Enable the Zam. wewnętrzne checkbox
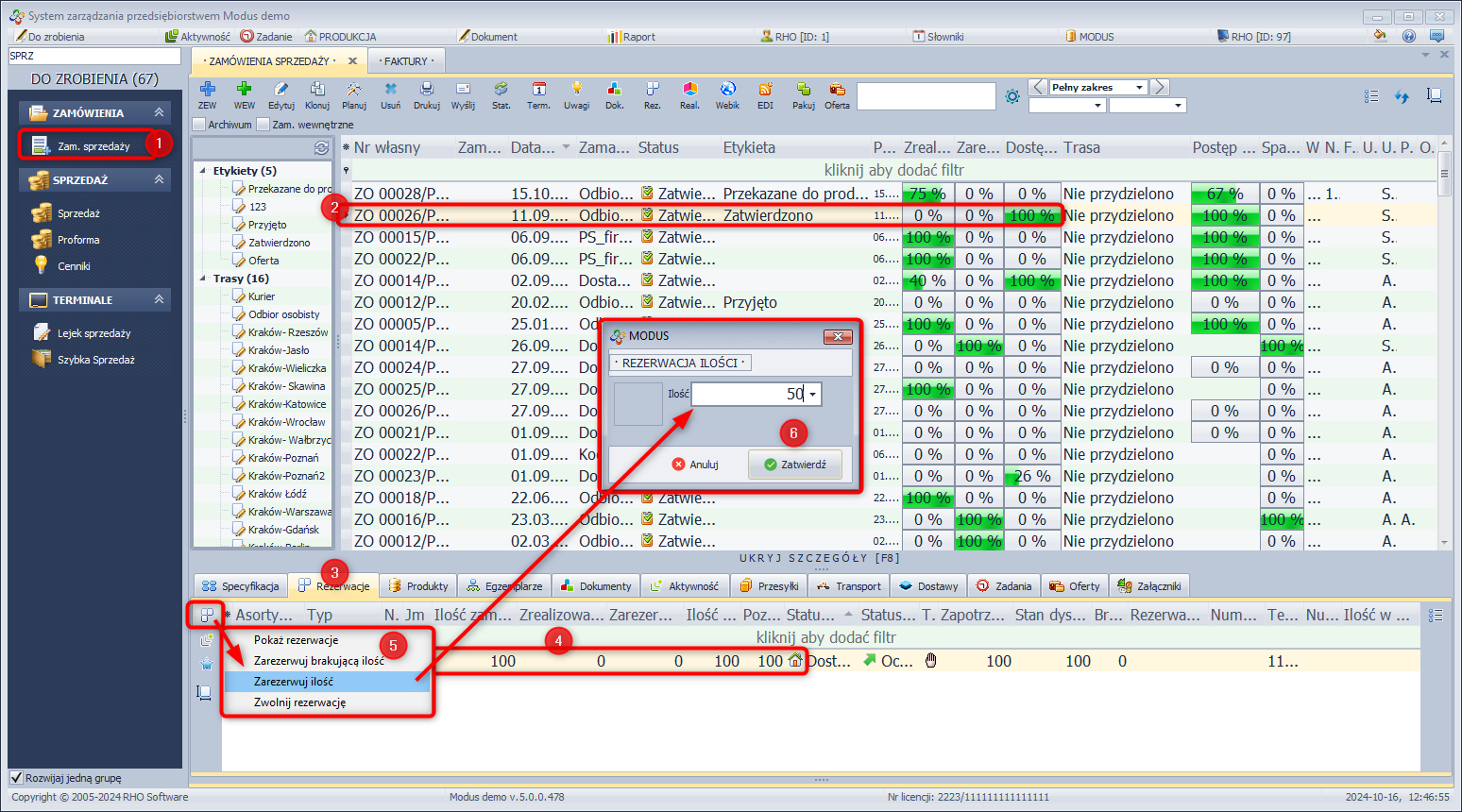 click(x=263, y=125)
